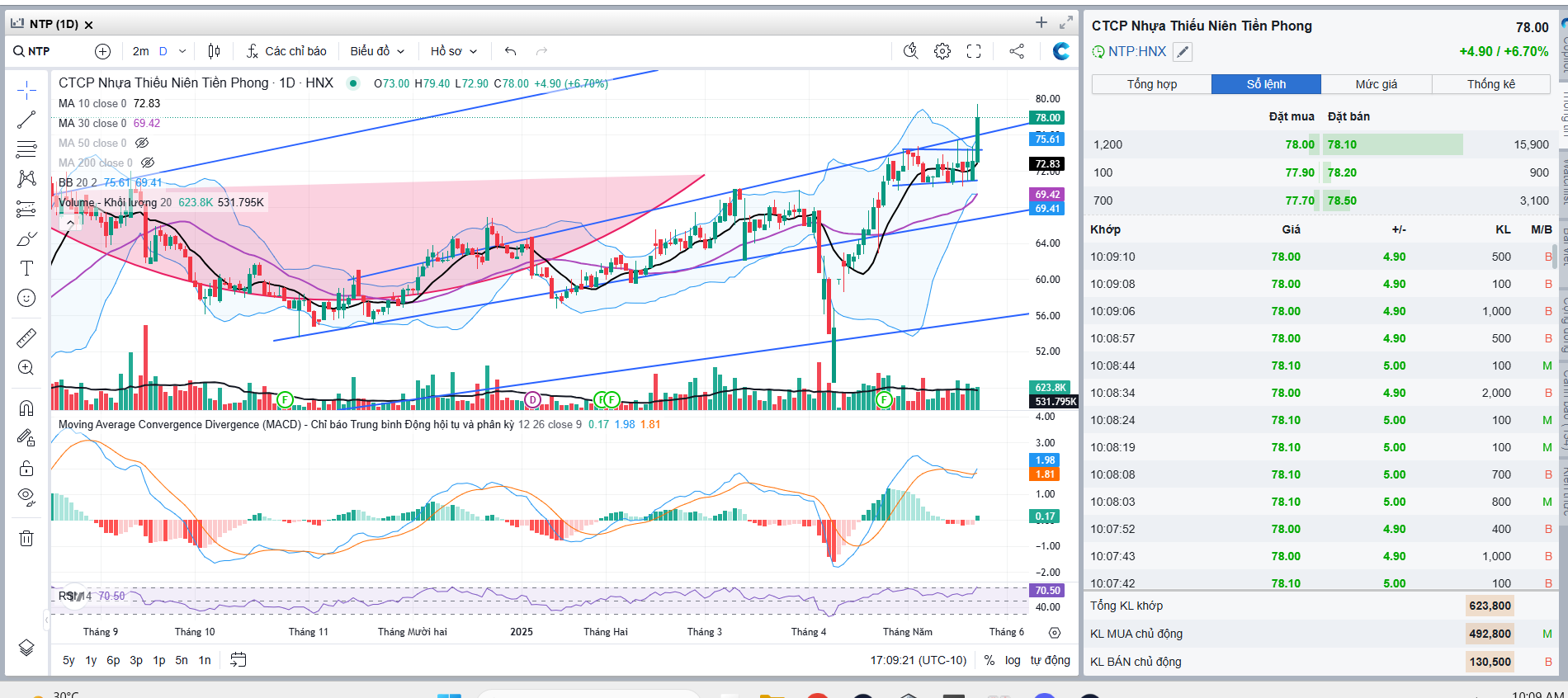Set chart range to 5y
The width and height of the screenshot is (1568, 698).
click(x=68, y=660)
